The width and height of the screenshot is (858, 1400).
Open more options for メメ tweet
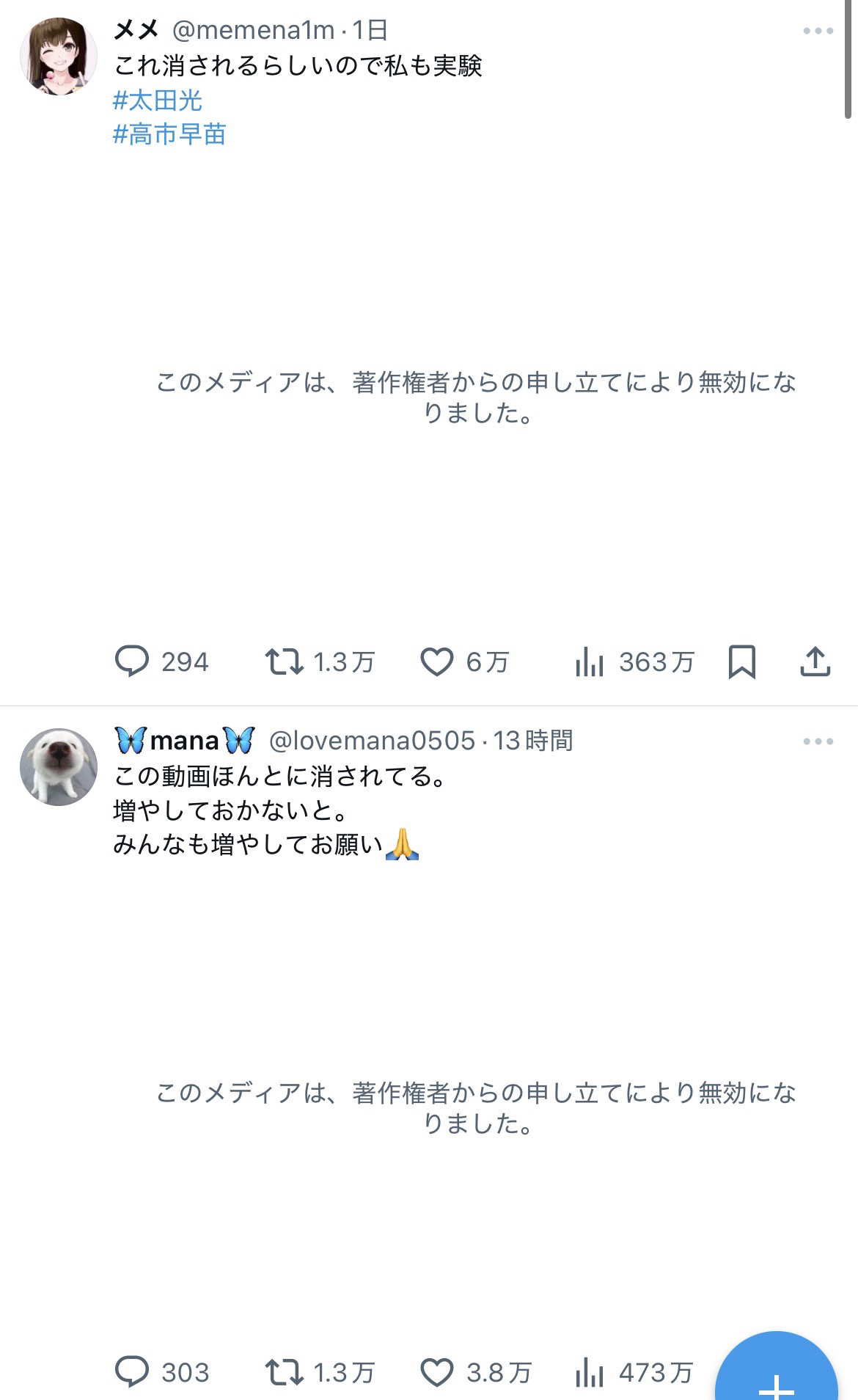pos(818,31)
